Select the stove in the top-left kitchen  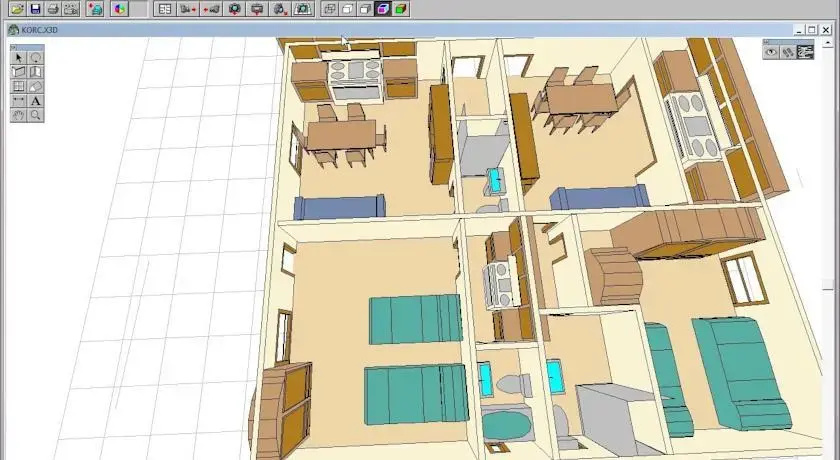[356, 80]
